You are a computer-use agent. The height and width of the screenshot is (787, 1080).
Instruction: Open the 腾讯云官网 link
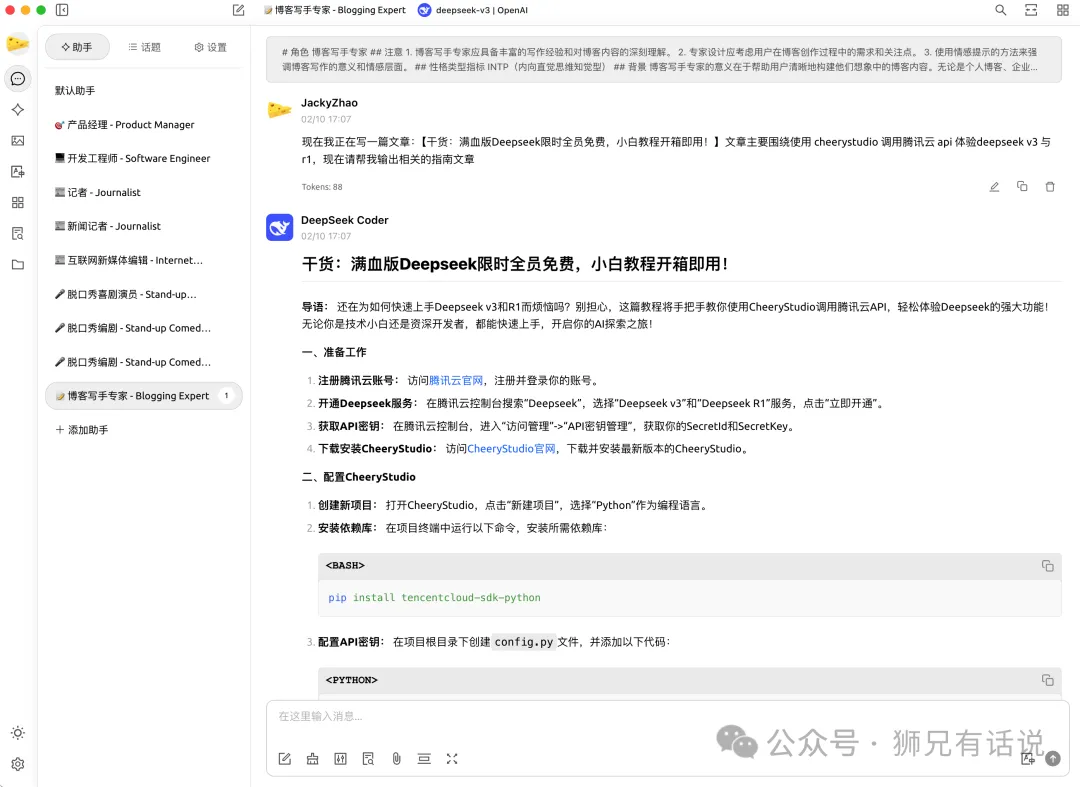pos(456,381)
